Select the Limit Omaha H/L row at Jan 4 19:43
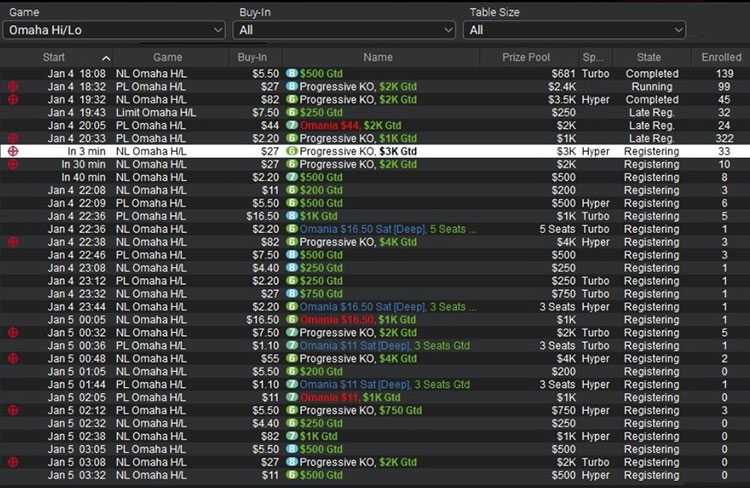The width and height of the screenshot is (750, 488). (151, 113)
